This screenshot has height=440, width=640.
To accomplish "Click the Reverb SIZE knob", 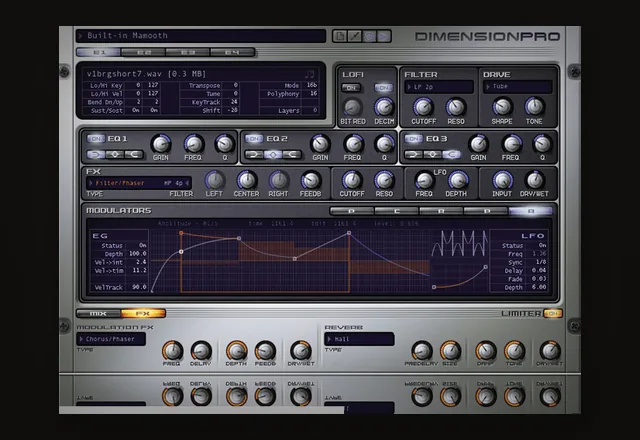I will (450, 350).
